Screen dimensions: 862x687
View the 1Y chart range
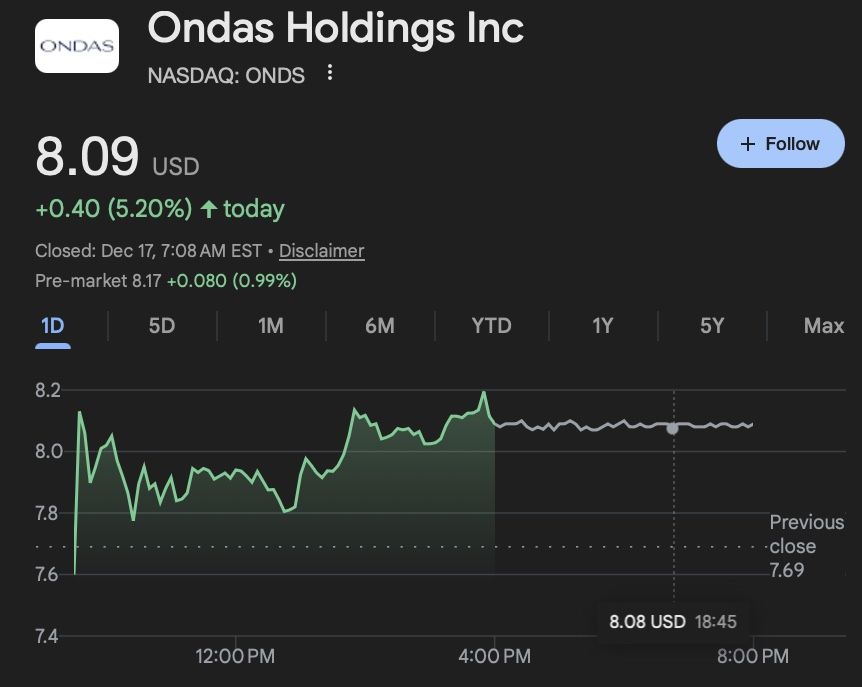[602, 326]
